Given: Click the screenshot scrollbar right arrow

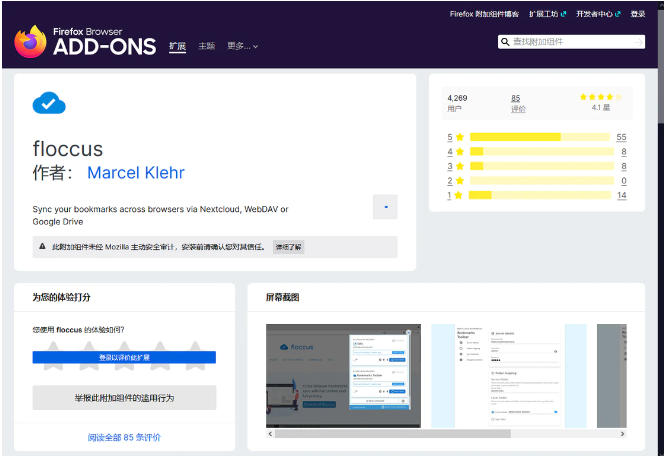Looking at the screenshot, I should coord(622,434).
